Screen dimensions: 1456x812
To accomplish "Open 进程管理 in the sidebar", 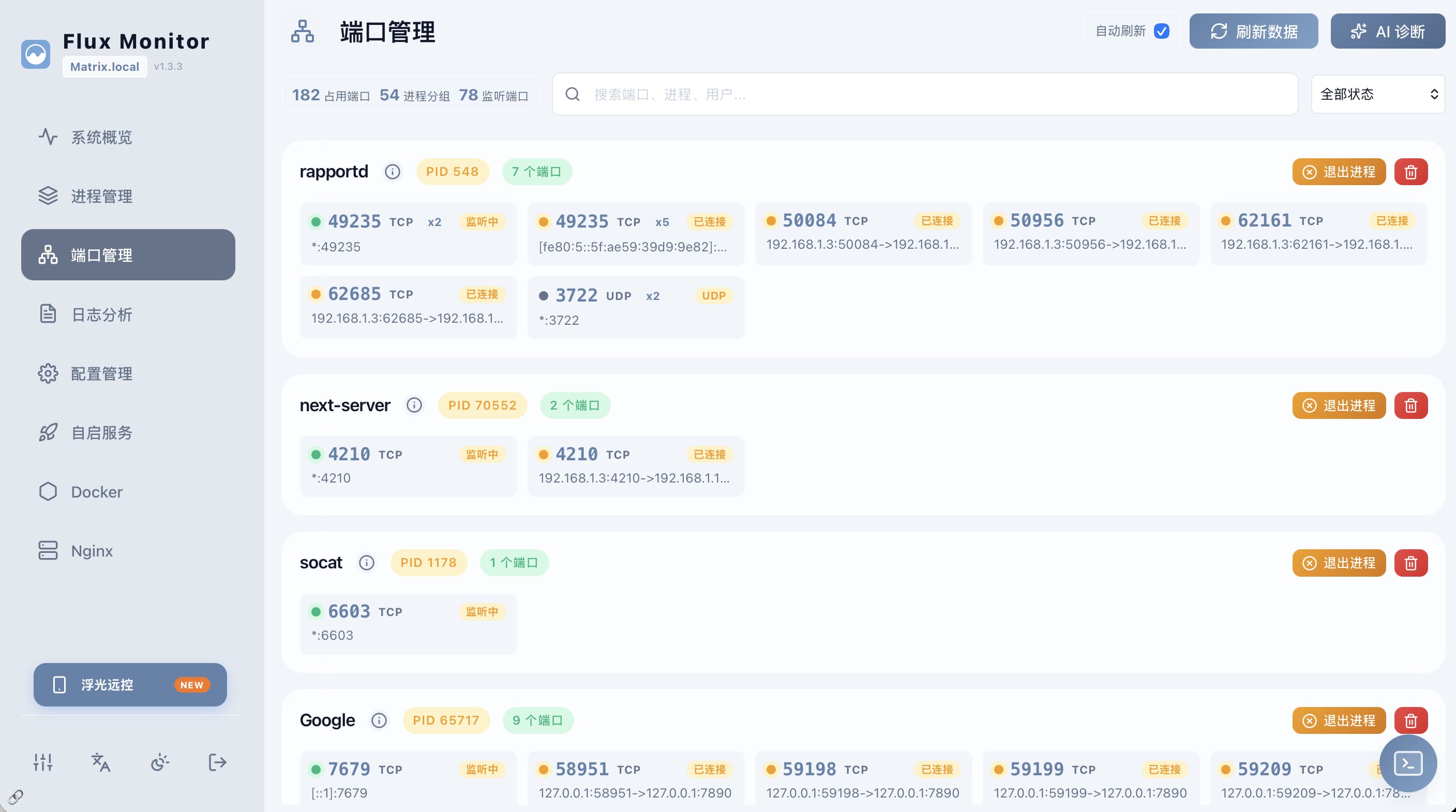I will [128, 196].
